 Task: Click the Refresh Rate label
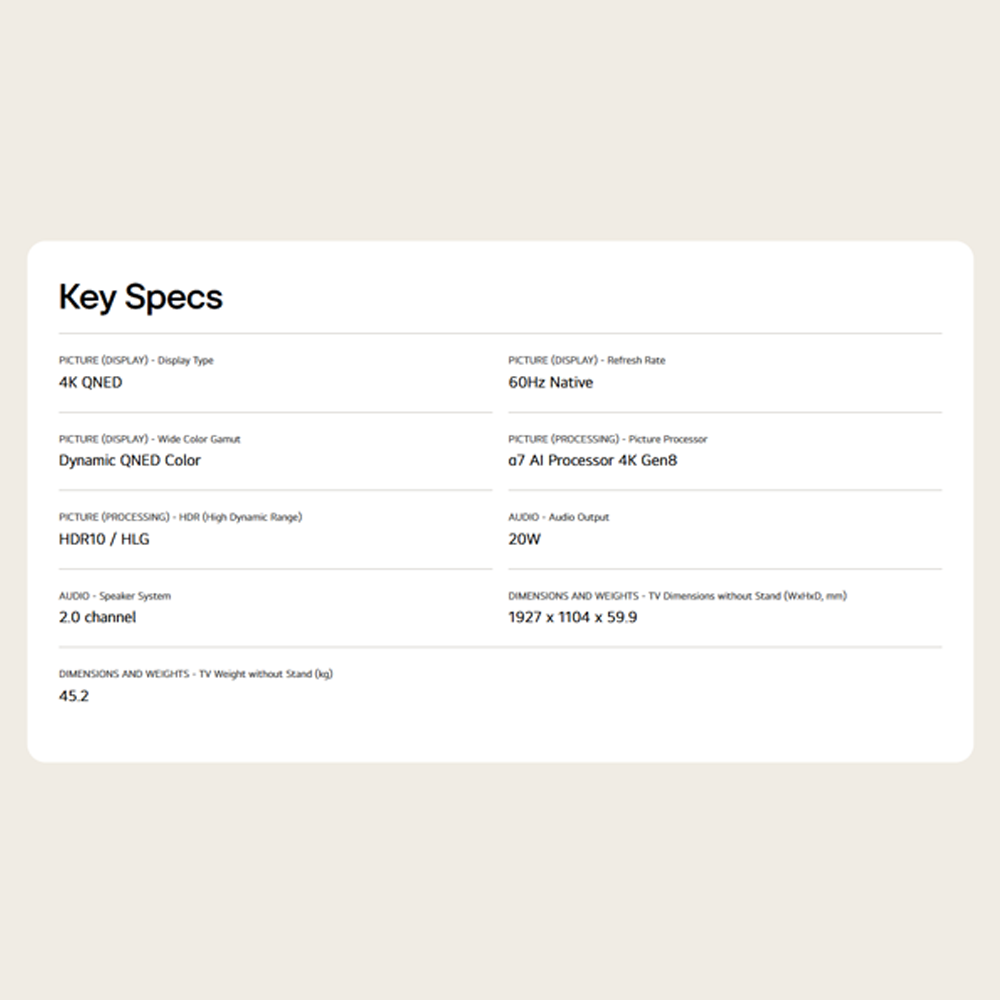pyautogui.click(x=586, y=360)
